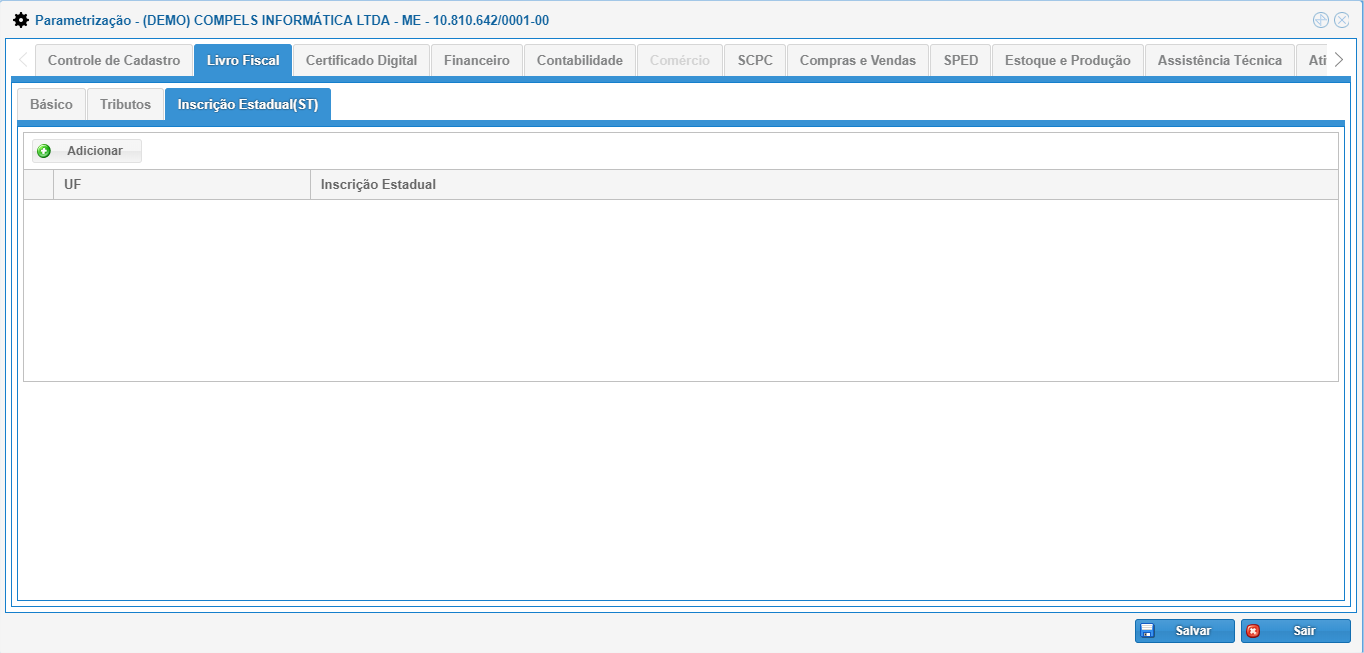This screenshot has width=1364, height=653.
Task: Click the Salvar button
Action: (x=1184, y=631)
